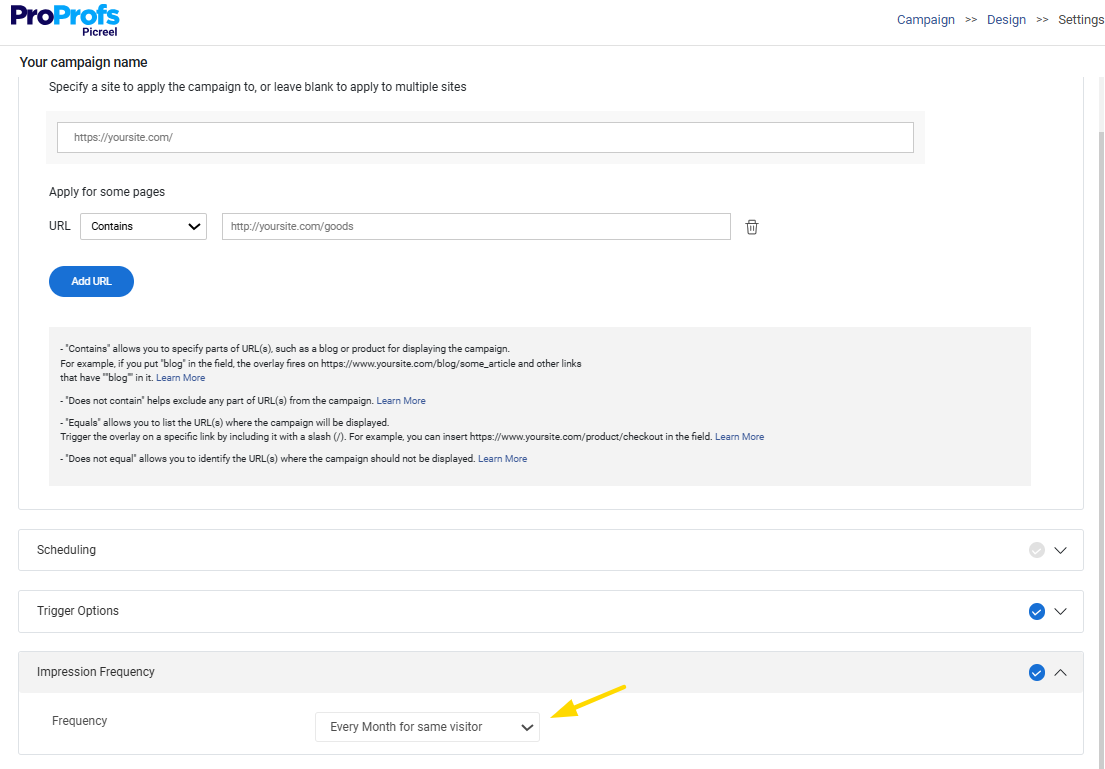This screenshot has width=1105, height=769.
Task: Click the Trigger Options blue checkmark icon
Action: (1037, 611)
